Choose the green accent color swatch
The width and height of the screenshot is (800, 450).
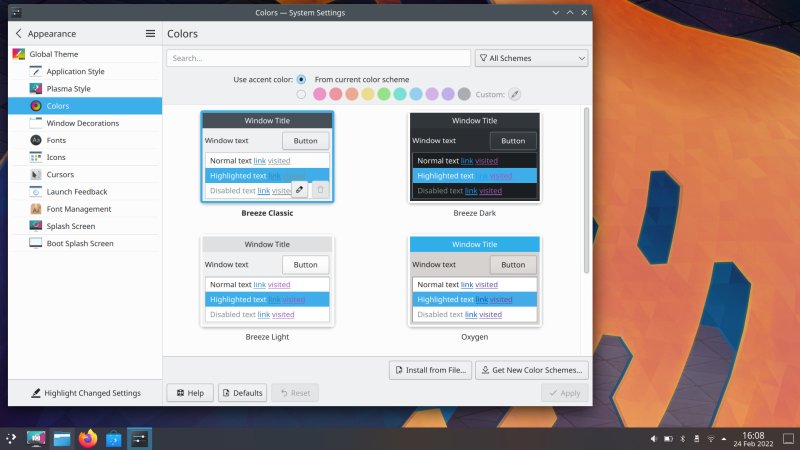[x=384, y=95]
